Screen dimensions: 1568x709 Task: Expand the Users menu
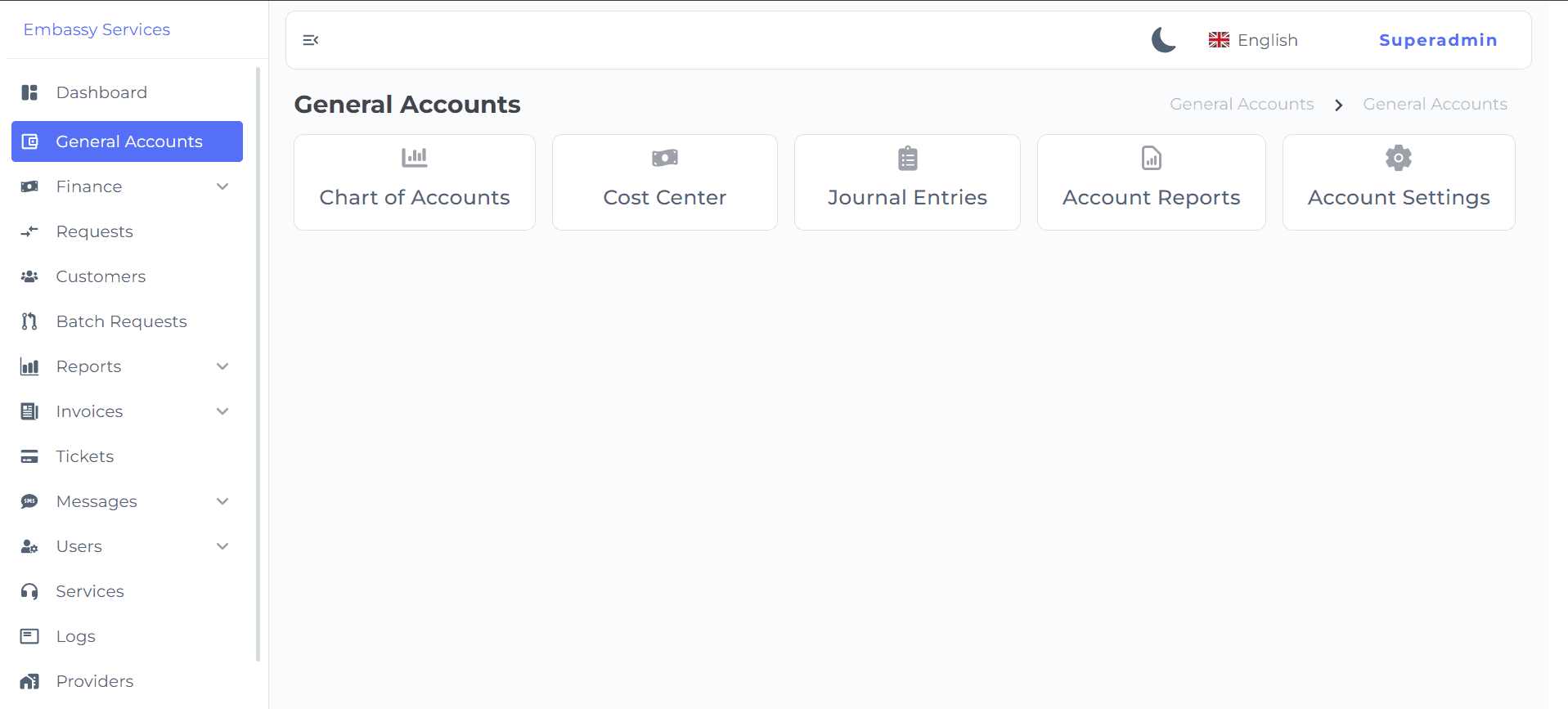[79, 545]
